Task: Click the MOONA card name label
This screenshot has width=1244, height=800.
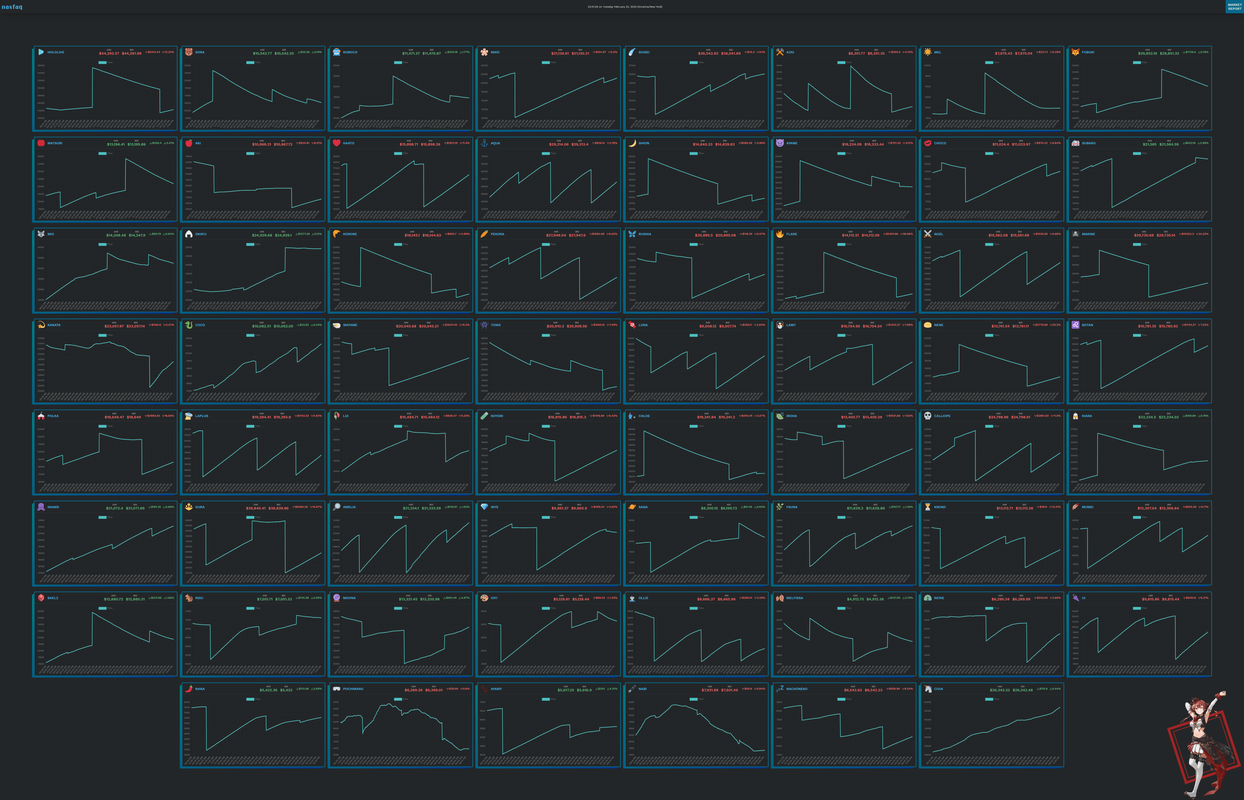Action: coord(349,598)
